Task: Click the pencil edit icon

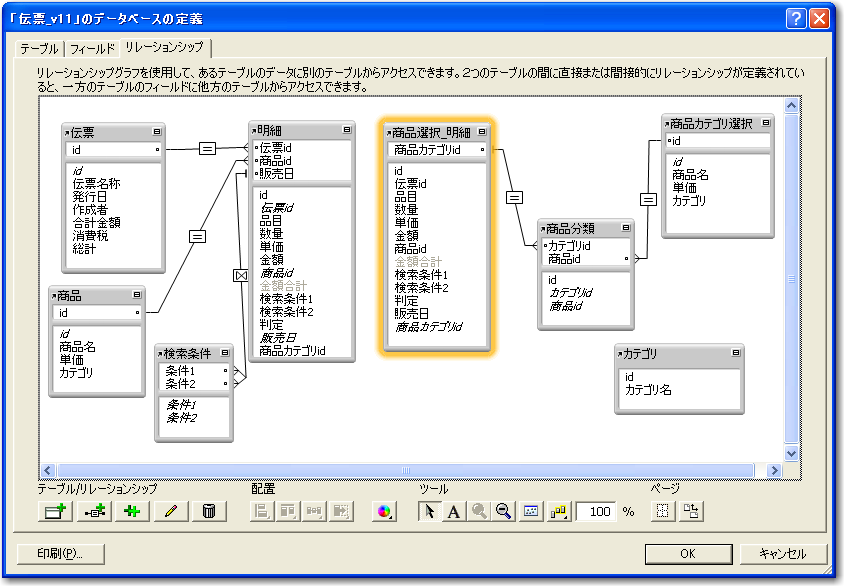Action: tap(171, 511)
